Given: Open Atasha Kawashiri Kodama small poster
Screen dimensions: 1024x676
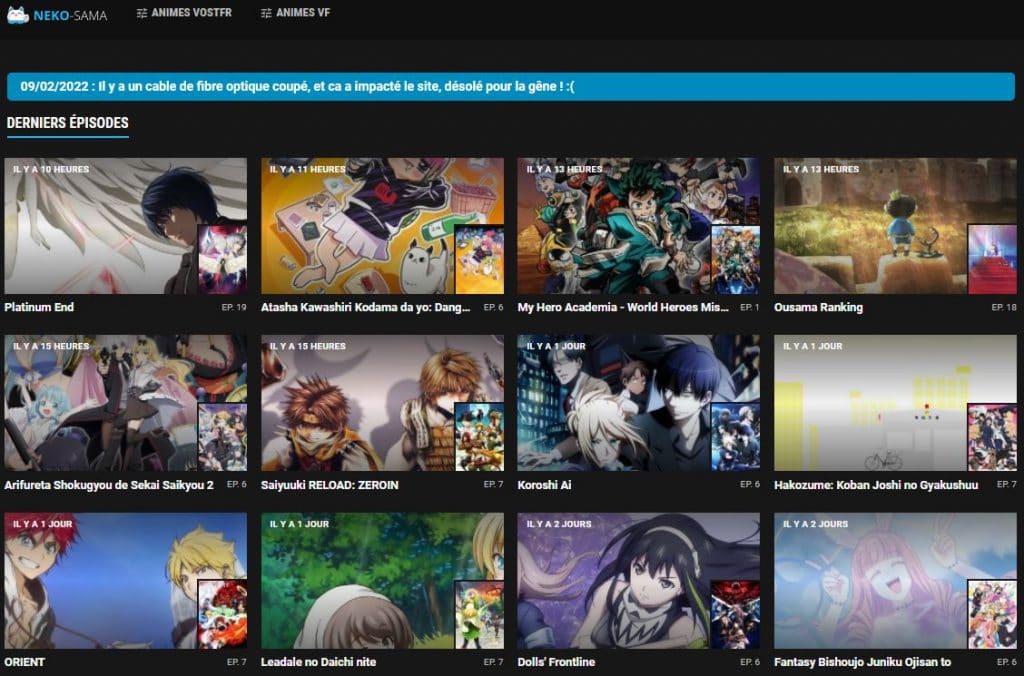Looking at the screenshot, I should coord(479,259).
